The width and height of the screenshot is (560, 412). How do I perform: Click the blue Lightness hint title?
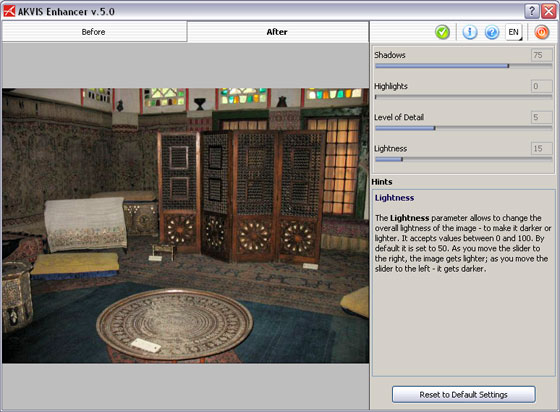click(394, 198)
